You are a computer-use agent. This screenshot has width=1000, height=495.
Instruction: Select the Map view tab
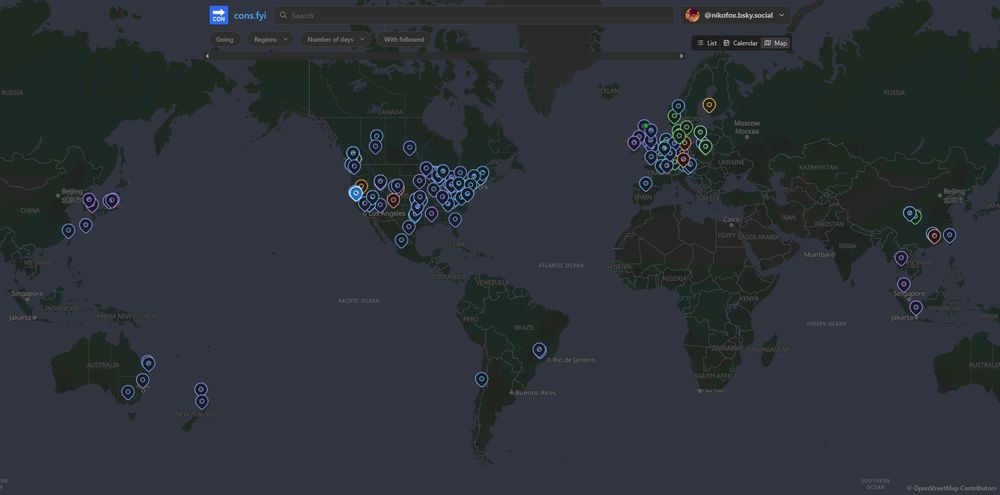click(x=776, y=43)
